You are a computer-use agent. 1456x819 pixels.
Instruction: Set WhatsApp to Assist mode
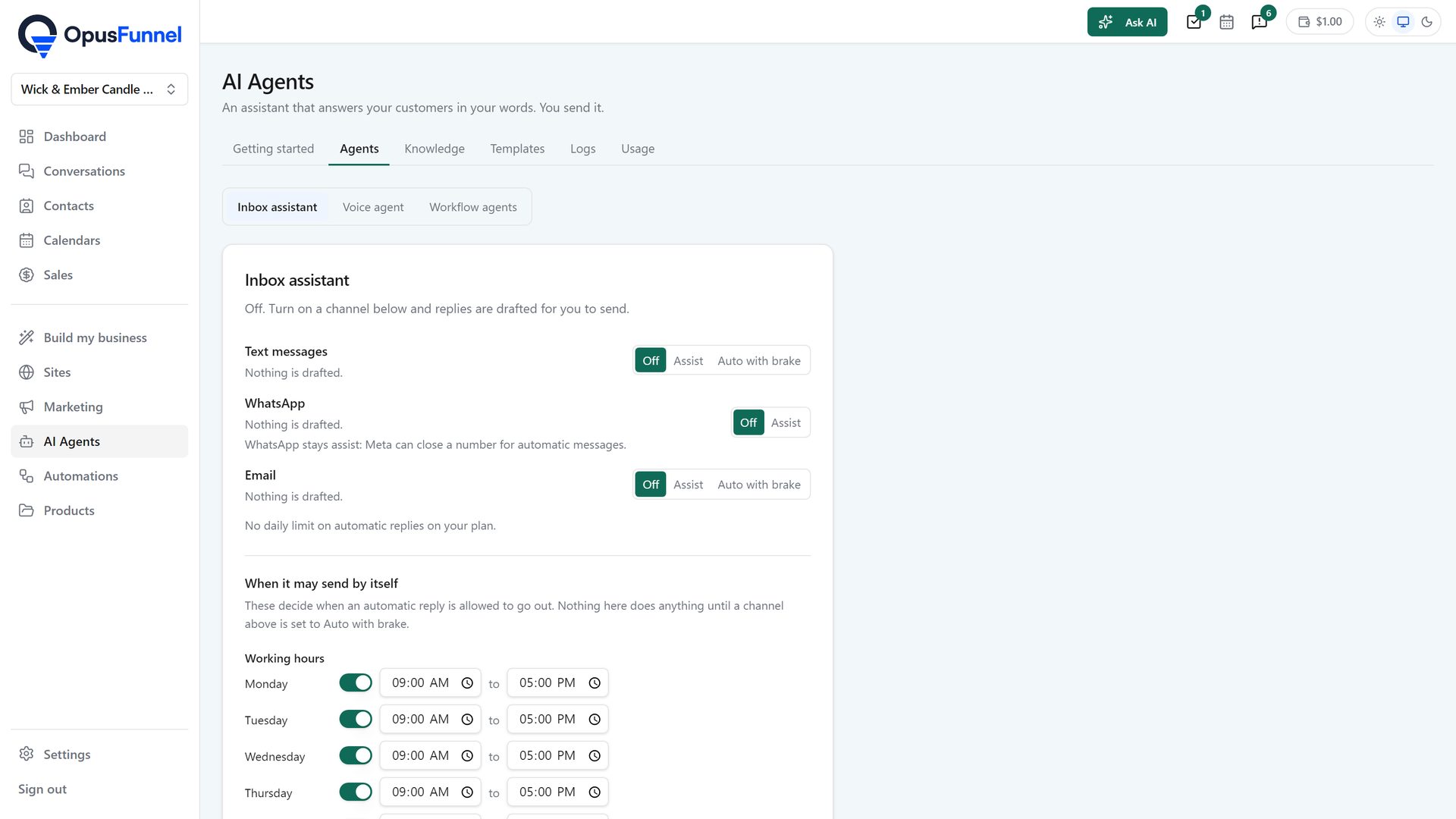point(786,423)
